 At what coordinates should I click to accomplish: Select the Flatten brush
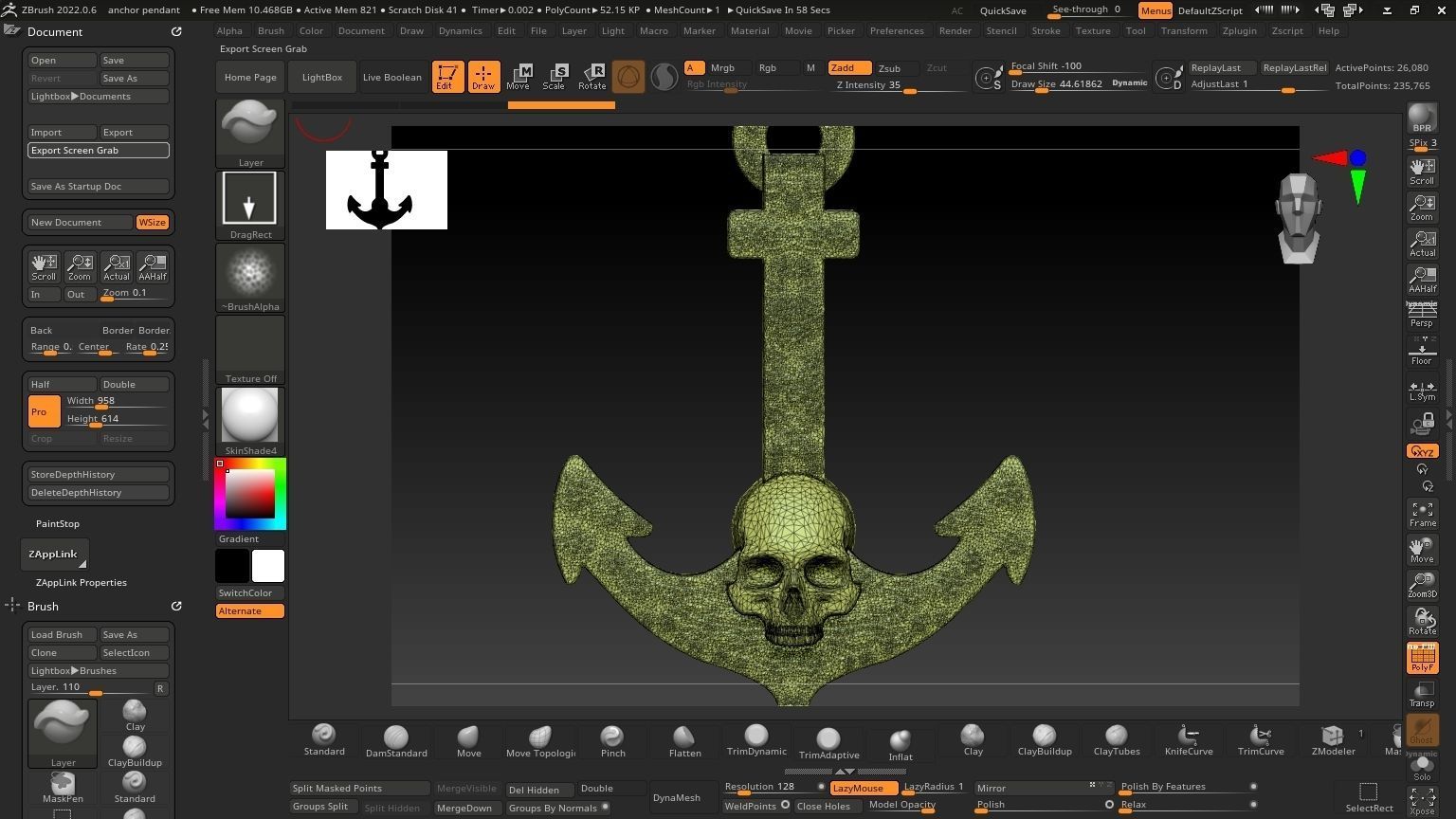(684, 741)
